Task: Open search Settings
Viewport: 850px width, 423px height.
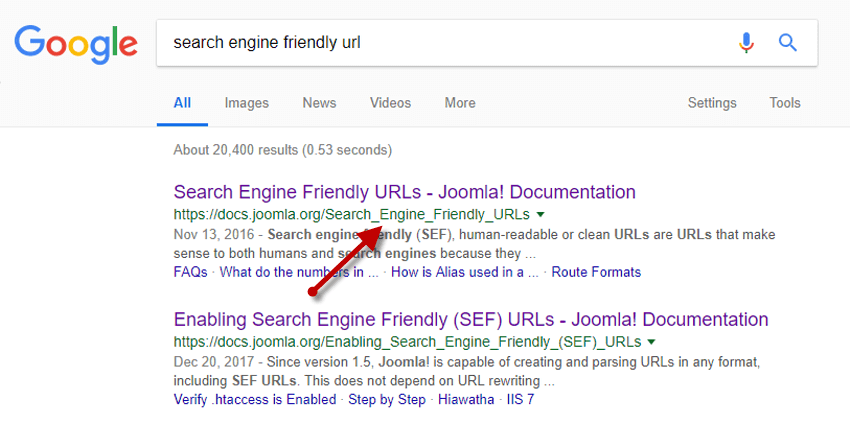Action: coord(712,103)
